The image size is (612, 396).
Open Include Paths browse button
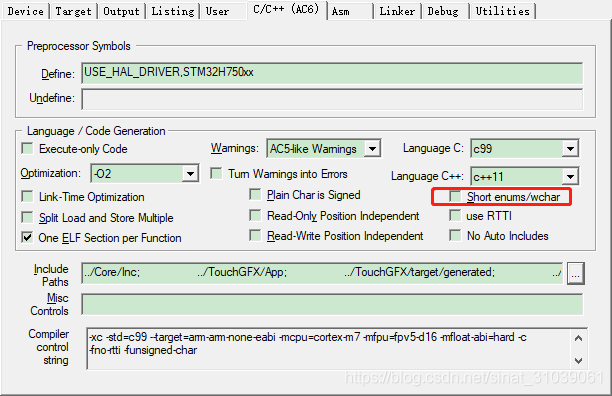point(576,273)
